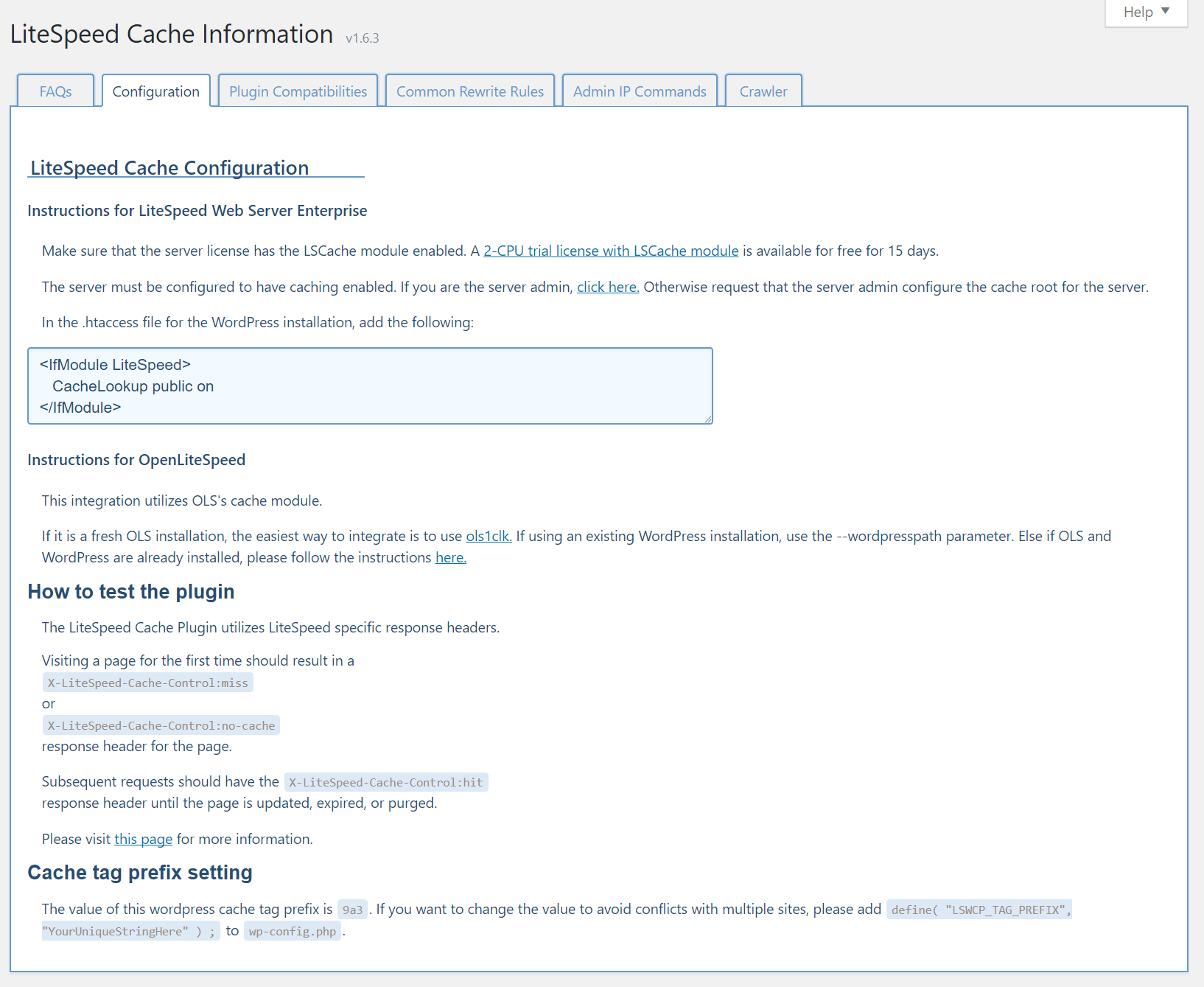Image resolution: width=1204 pixels, height=987 pixels.
Task: Click the LiteSpeed Cache Configuration heading
Action: point(169,168)
